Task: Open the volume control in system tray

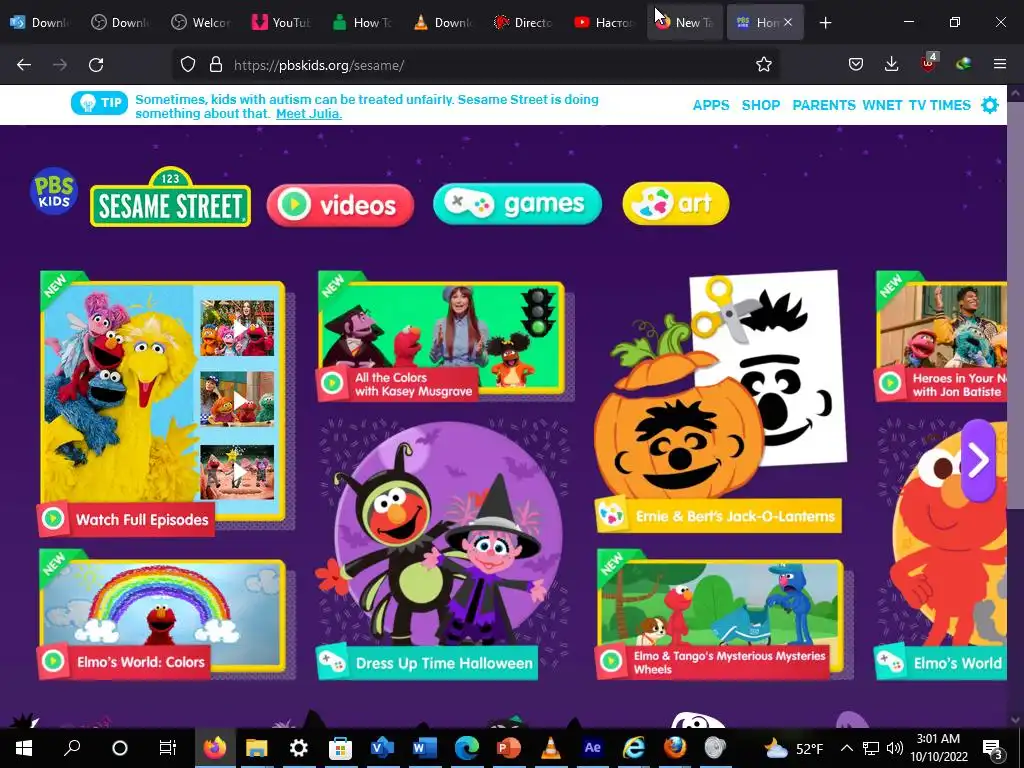Action: coord(895,748)
